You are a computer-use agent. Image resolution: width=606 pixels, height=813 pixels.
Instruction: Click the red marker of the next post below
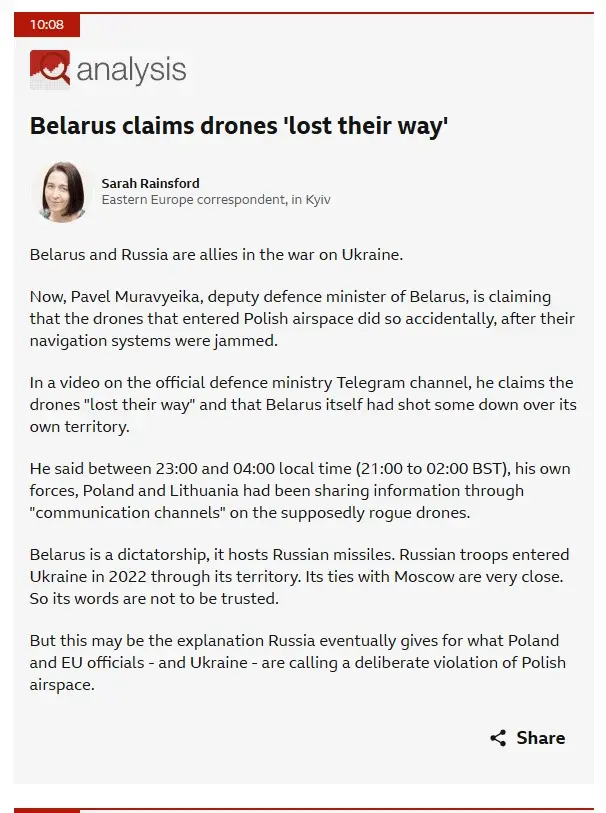[47, 810]
